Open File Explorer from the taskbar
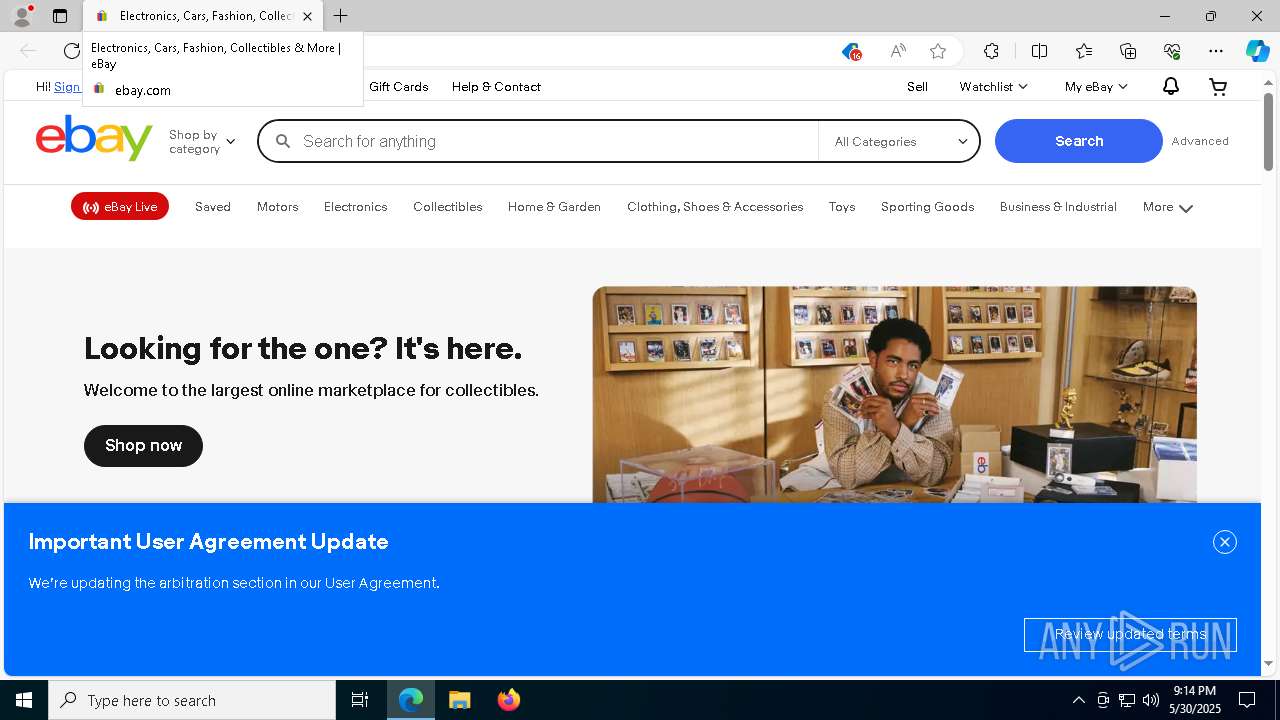 (460, 700)
